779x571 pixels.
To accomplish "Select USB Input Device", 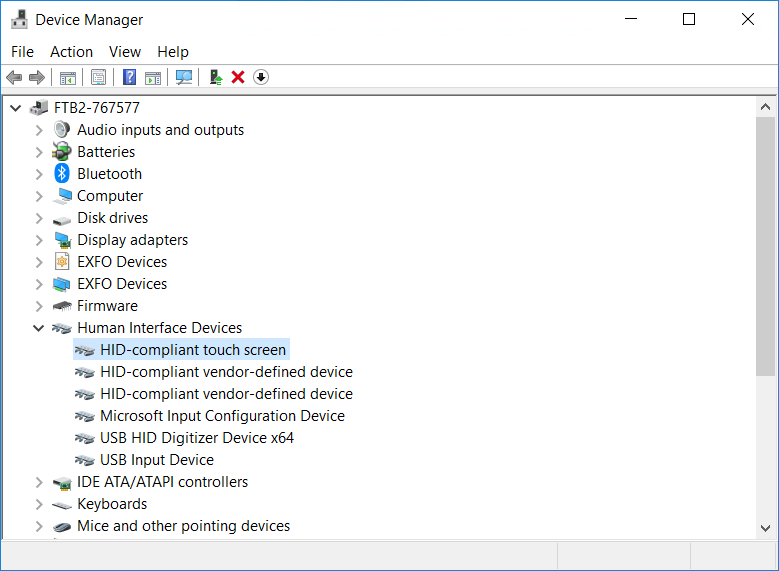I will click(156, 460).
